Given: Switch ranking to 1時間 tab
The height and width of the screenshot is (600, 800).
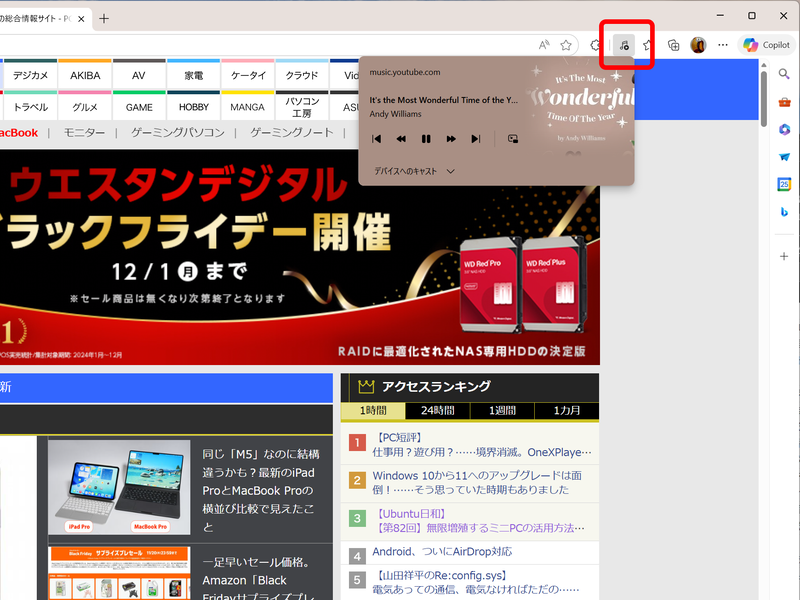Looking at the screenshot, I should coord(373,411).
